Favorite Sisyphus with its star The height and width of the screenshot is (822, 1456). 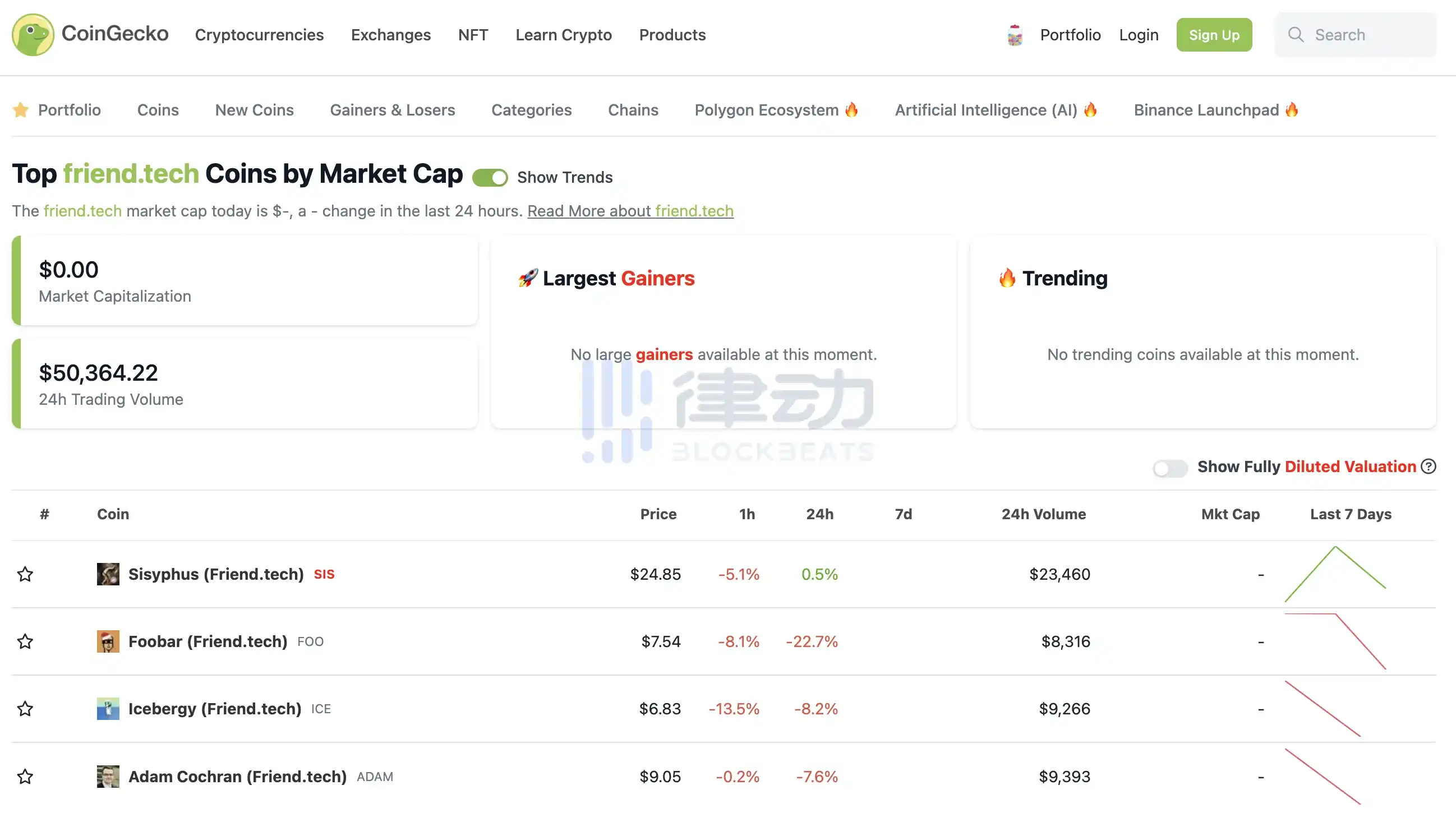[x=25, y=574]
